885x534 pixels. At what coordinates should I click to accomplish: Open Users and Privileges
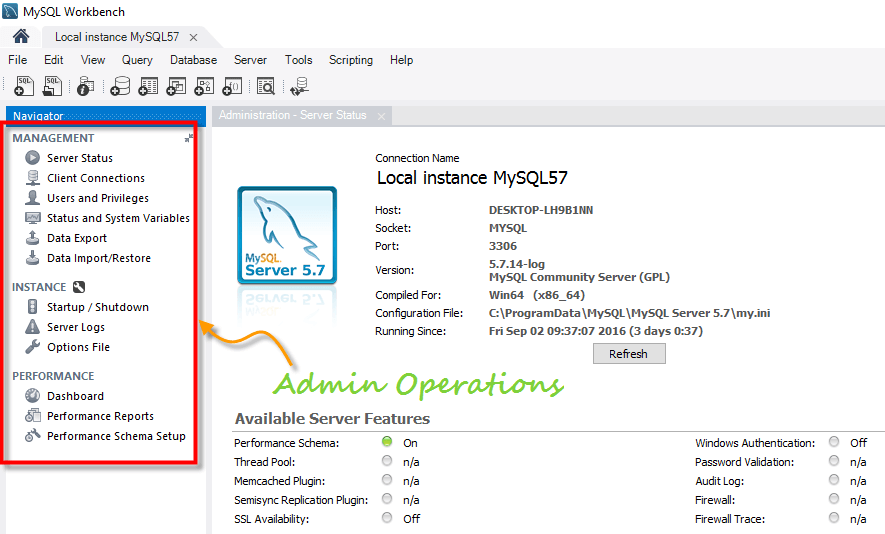click(98, 198)
